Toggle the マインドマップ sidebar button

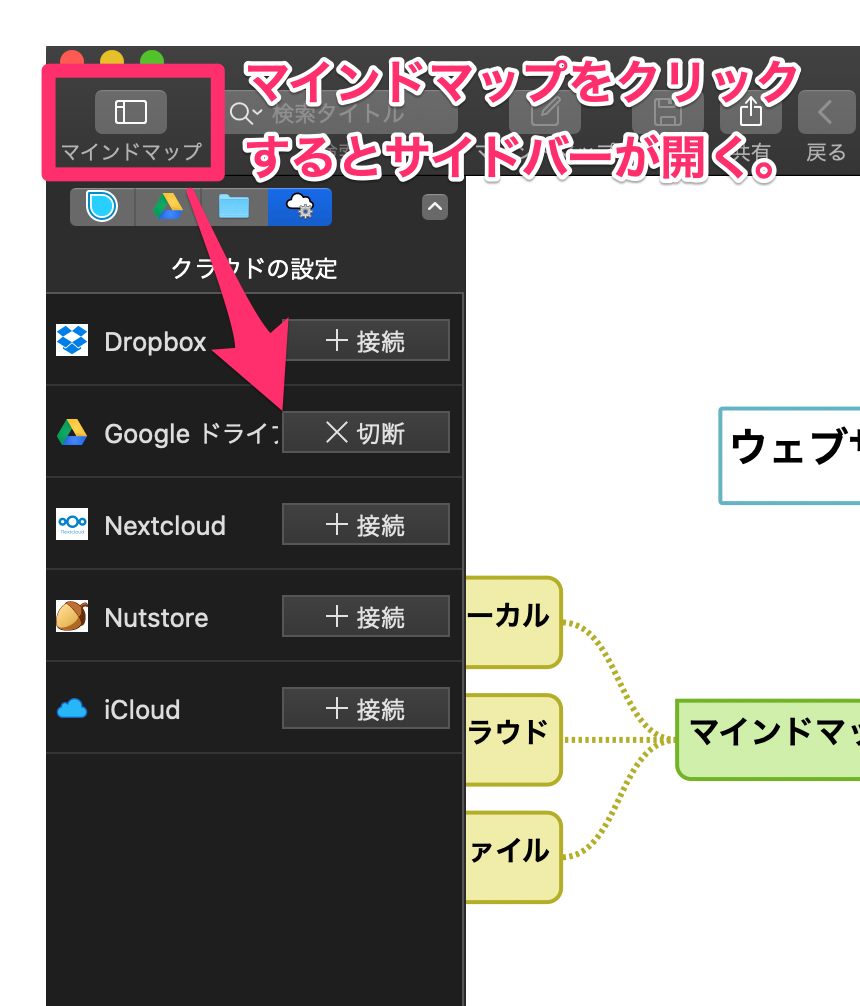click(130, 112)
